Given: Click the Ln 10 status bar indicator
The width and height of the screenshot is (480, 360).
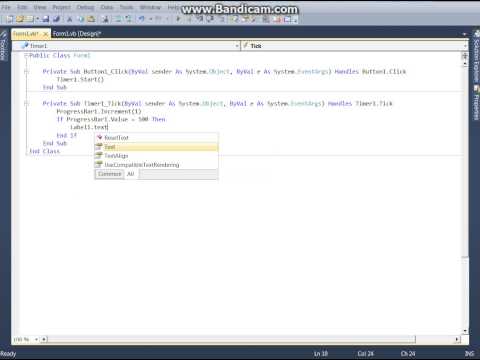Looking at the screenshot, I should [321, 354].
